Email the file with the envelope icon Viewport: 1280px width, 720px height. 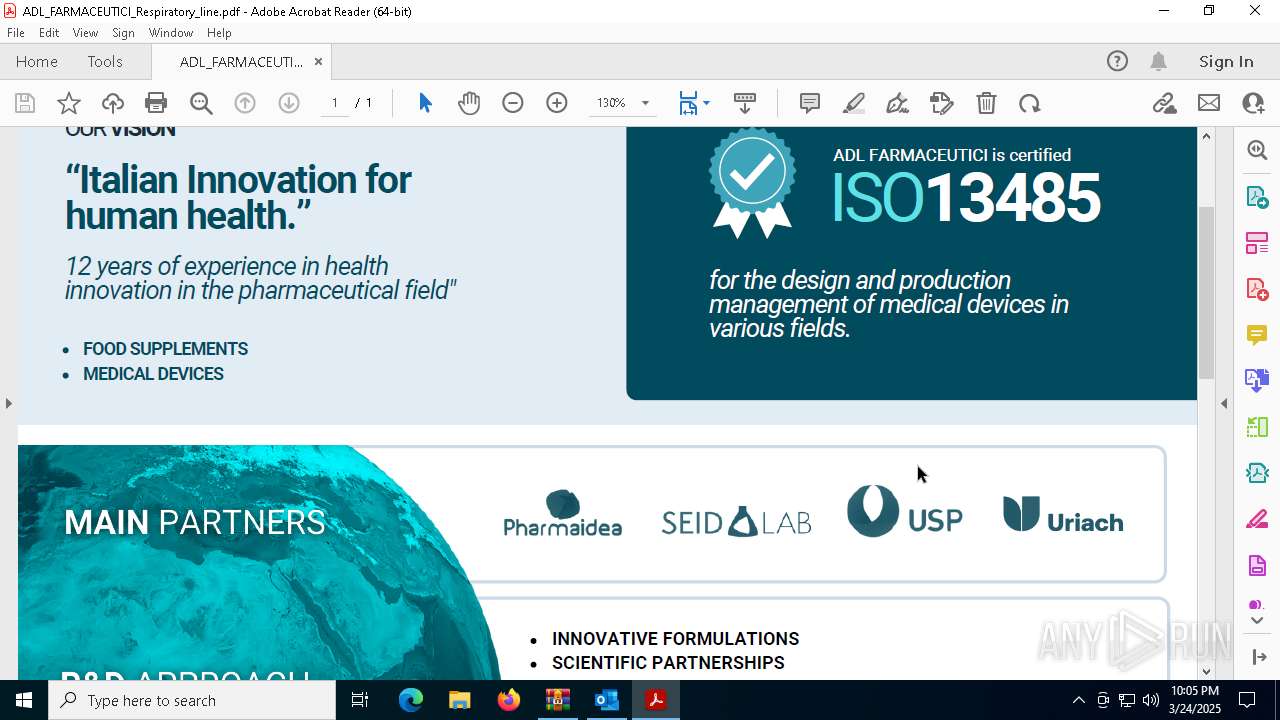[1209, 103]
